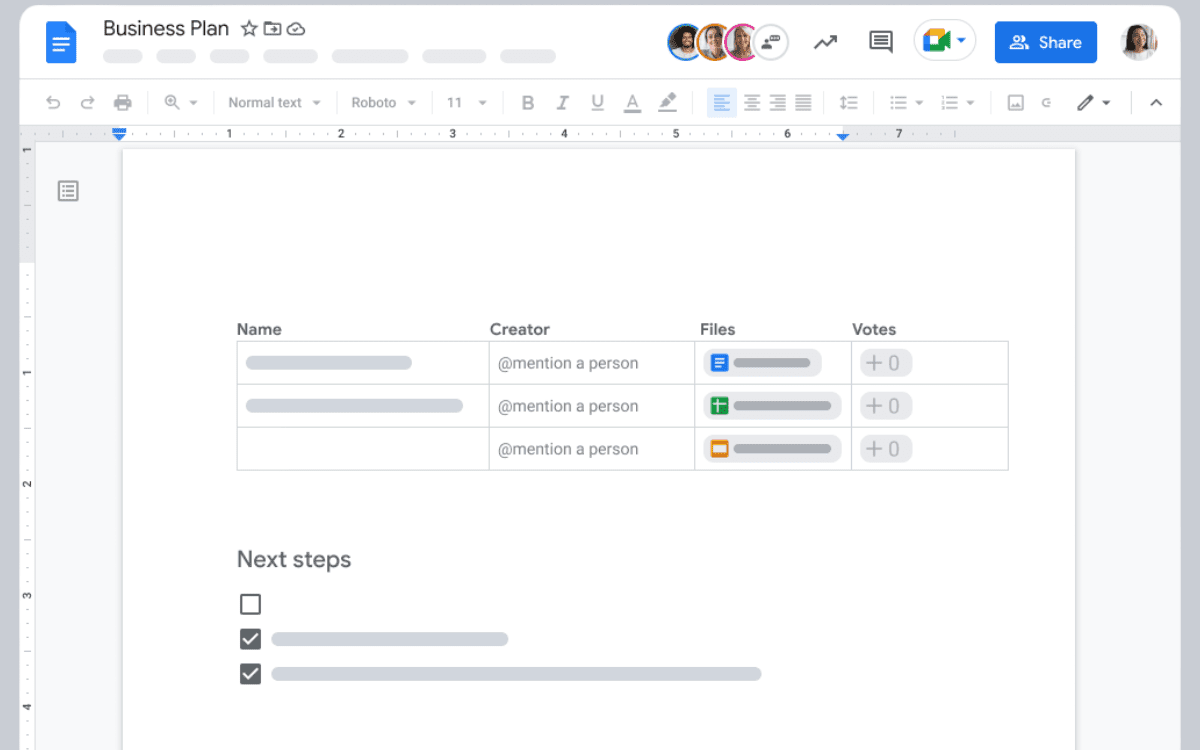Image resolution: width=1200 pixels, height=750 pixels.
Task: Click the left indent marker on ruler
Action: coord(120,133)
